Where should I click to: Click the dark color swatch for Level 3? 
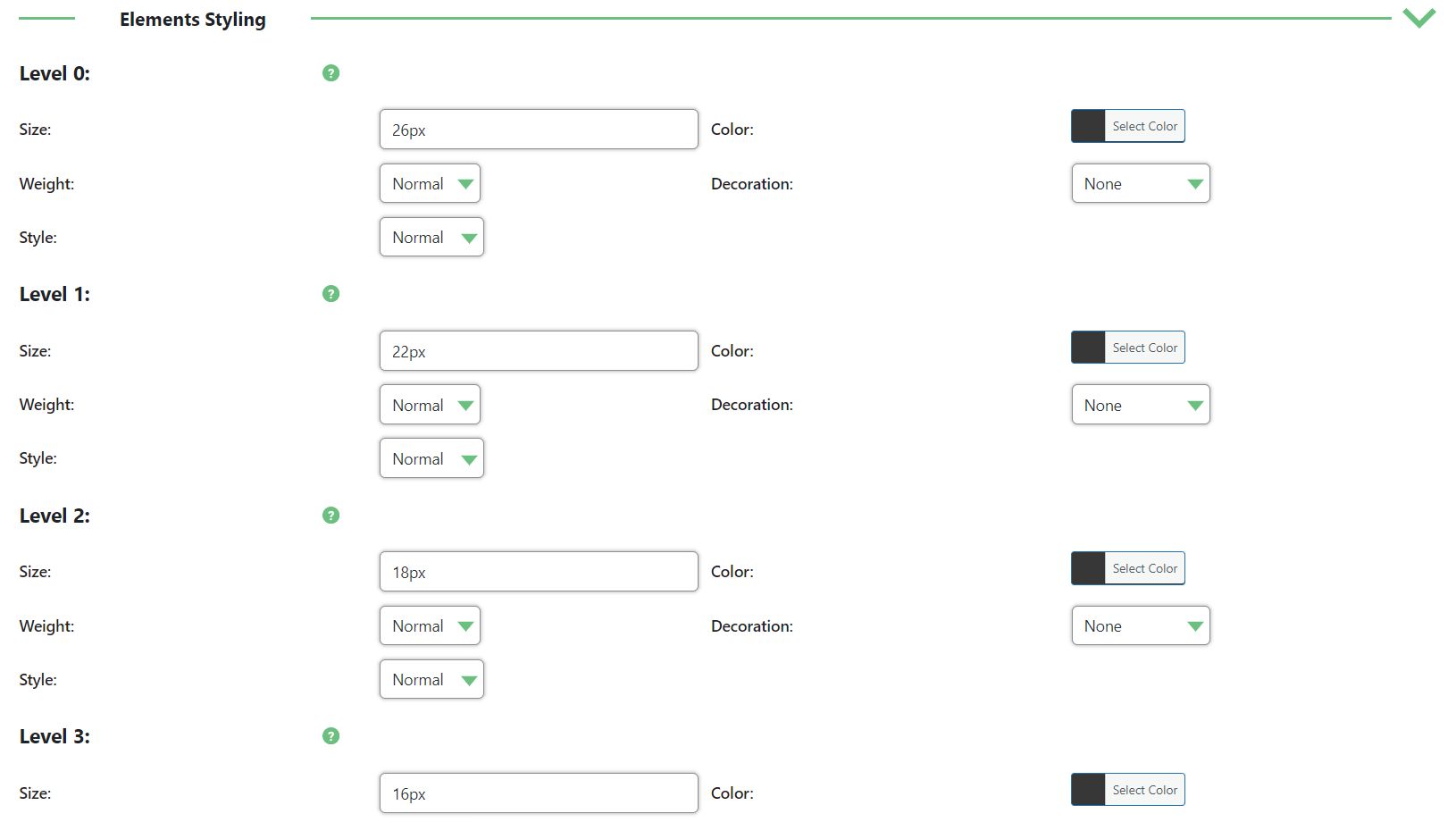coord(1088,790)
